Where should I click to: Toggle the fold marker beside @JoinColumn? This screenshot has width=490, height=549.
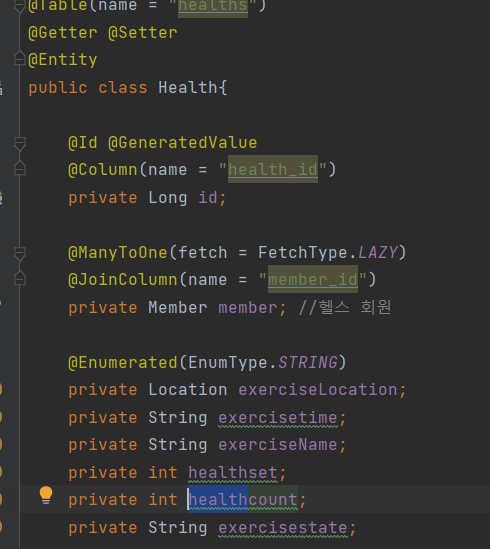click(x=20, y=278)
